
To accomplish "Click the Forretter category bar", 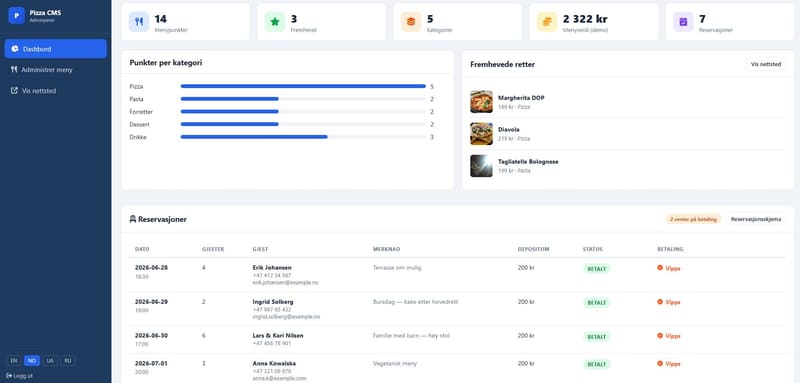I will point(303,112).
